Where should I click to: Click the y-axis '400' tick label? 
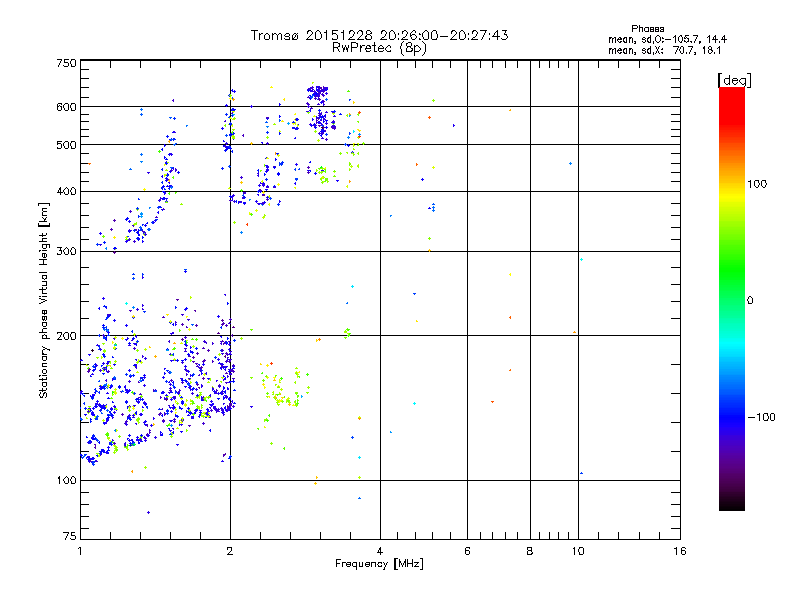pos(66,192)
